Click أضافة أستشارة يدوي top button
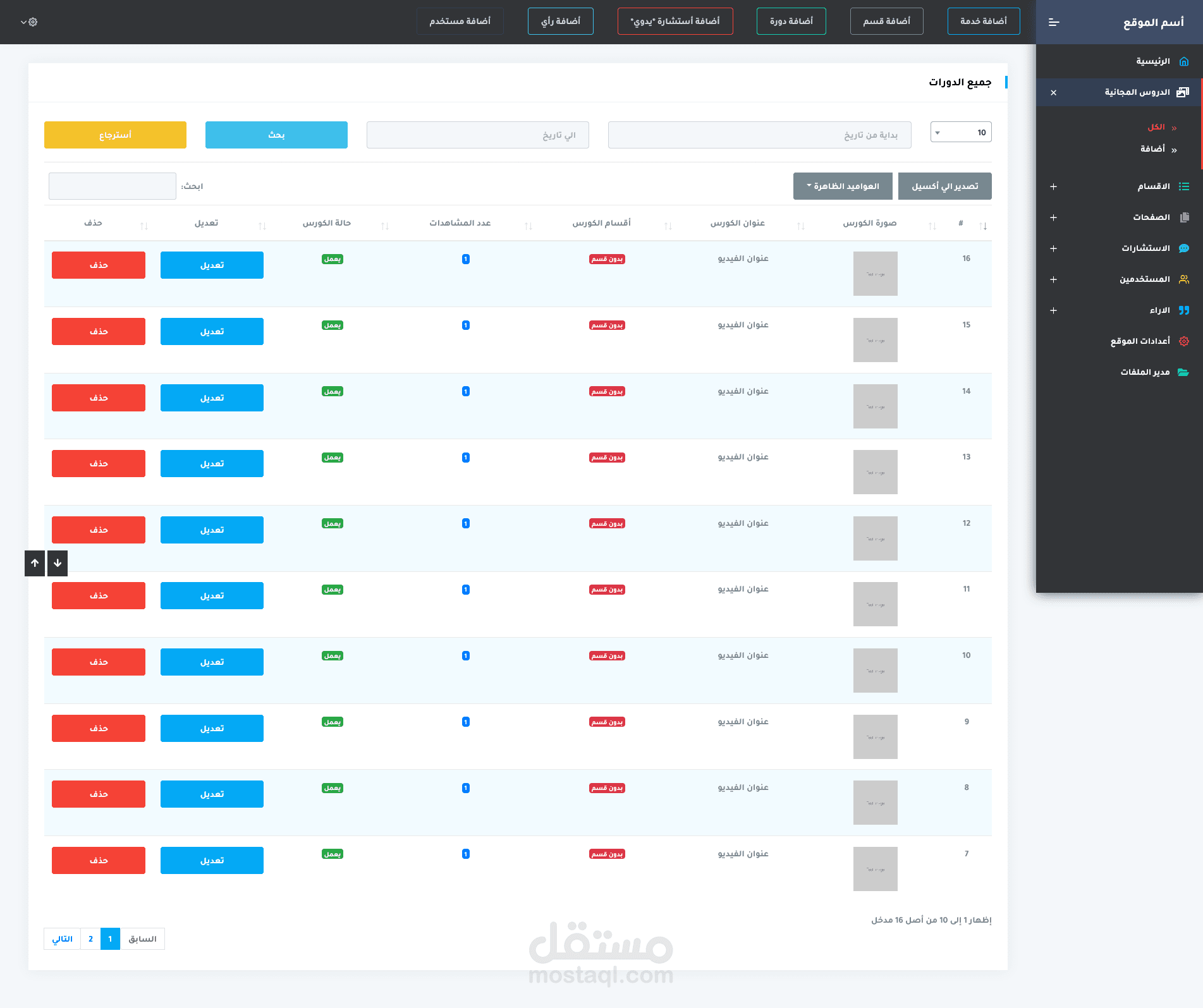Image resolution: width=1203 pixels, height=1008 pixels. [675, 21]
